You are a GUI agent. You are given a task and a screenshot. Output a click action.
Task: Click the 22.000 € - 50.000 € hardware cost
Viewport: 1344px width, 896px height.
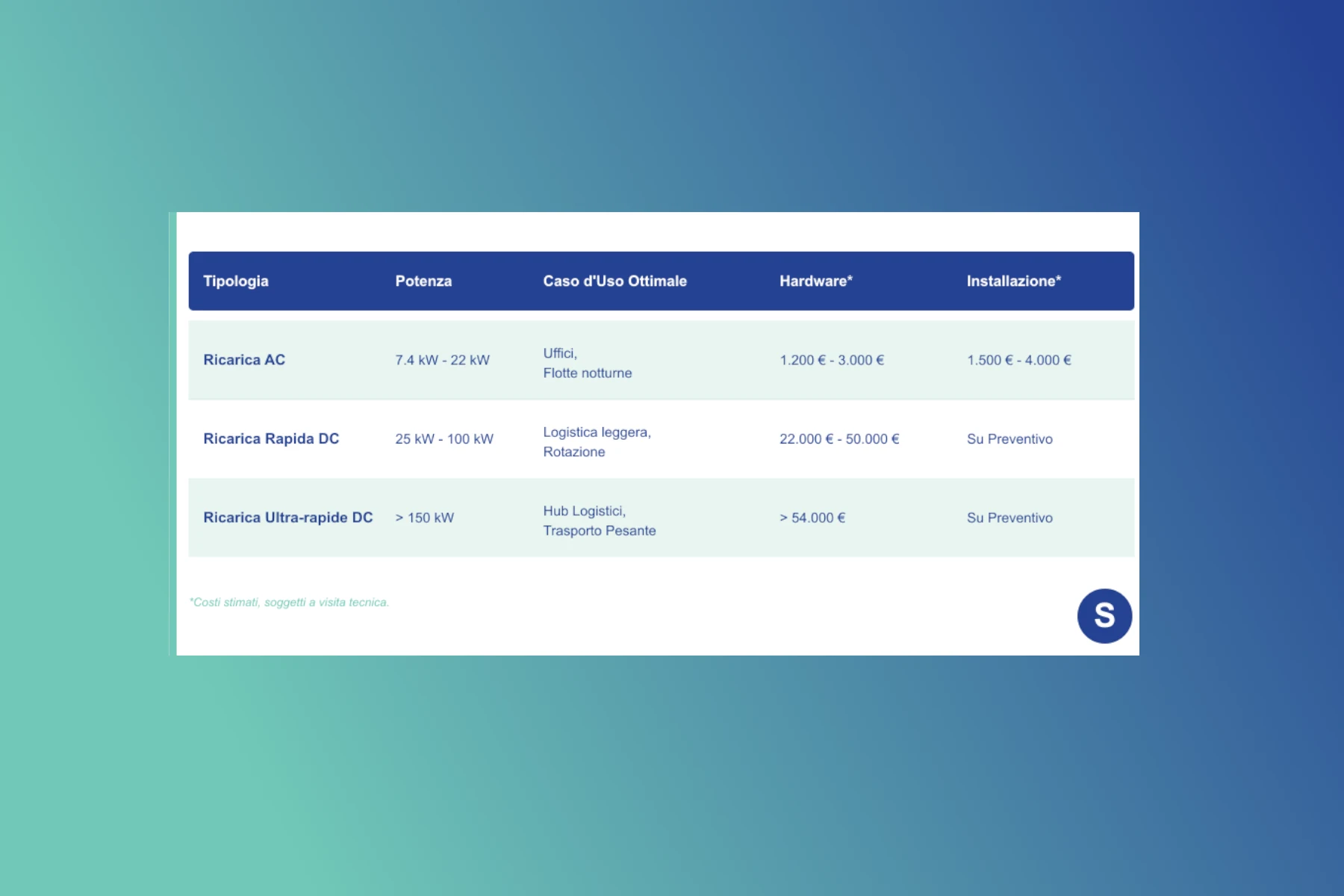839,439
